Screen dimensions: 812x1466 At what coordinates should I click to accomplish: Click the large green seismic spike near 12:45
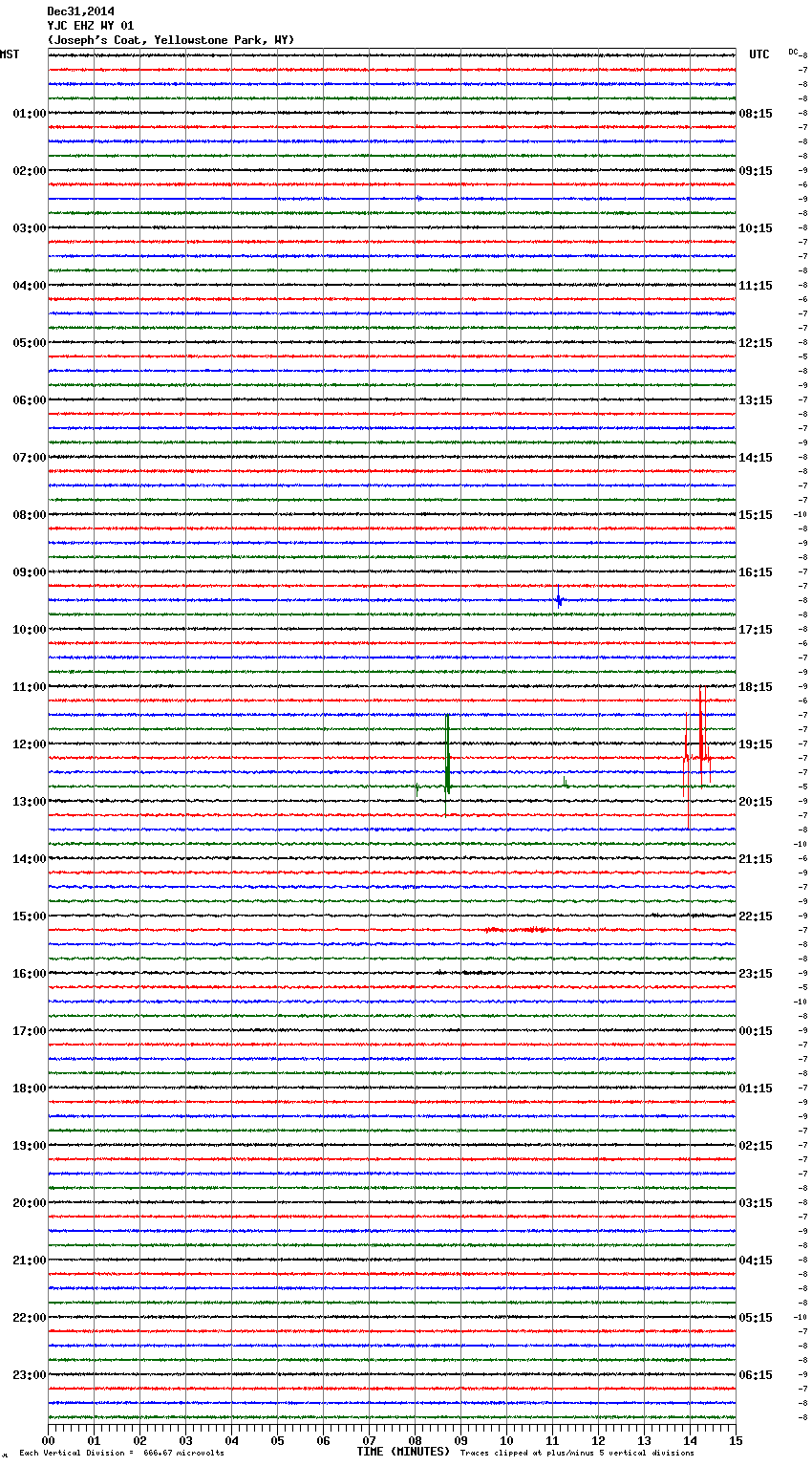(447, 765)
